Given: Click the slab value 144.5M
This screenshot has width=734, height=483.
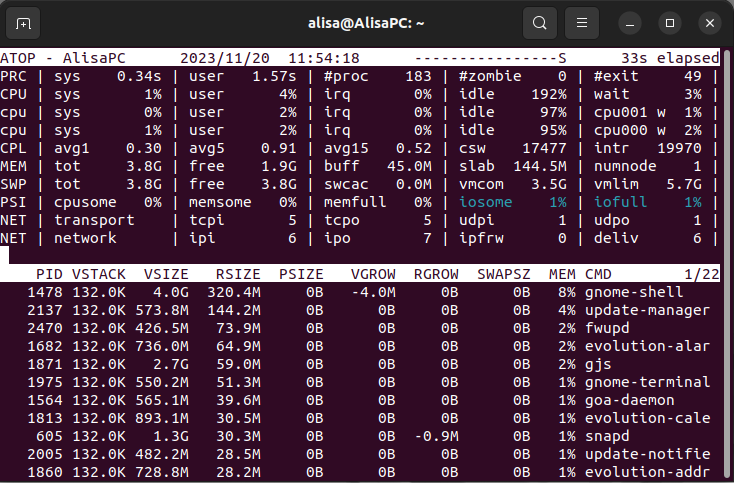Looking at the screenshot, I should (540, 166).
